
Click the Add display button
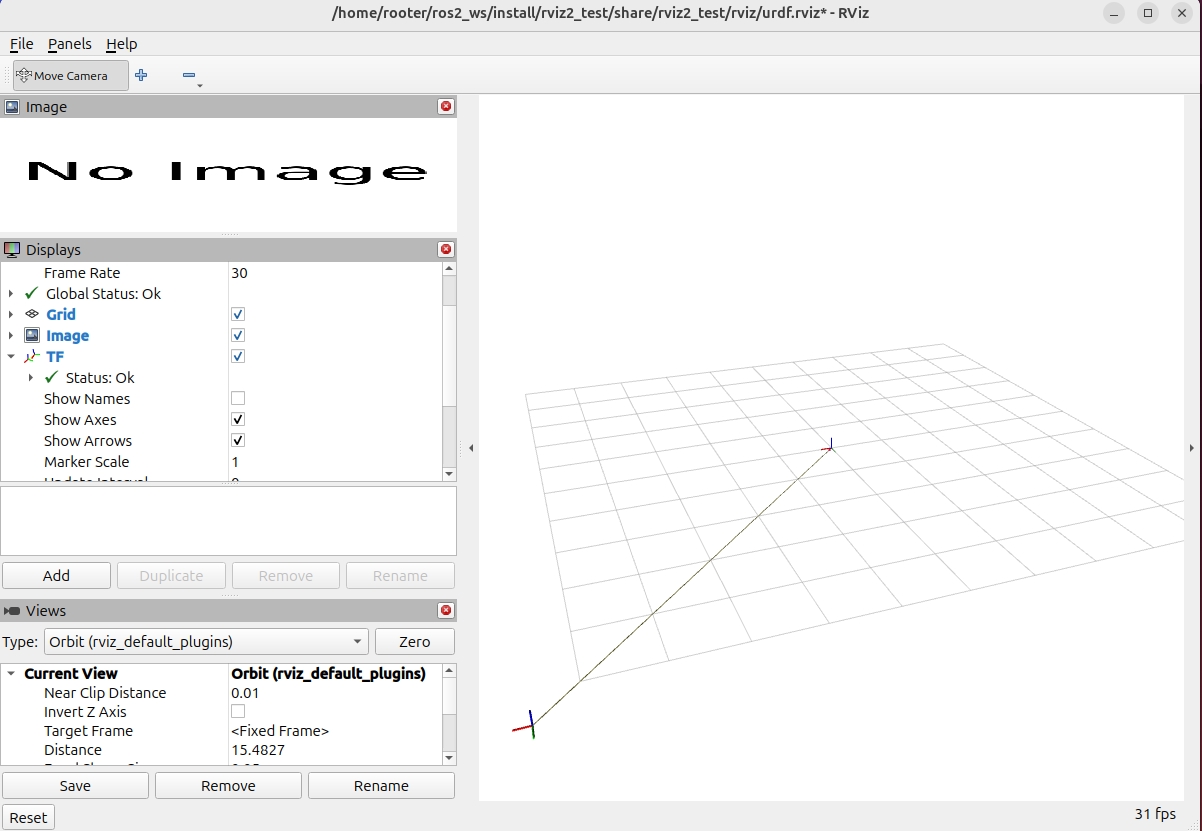pos(56,576)
